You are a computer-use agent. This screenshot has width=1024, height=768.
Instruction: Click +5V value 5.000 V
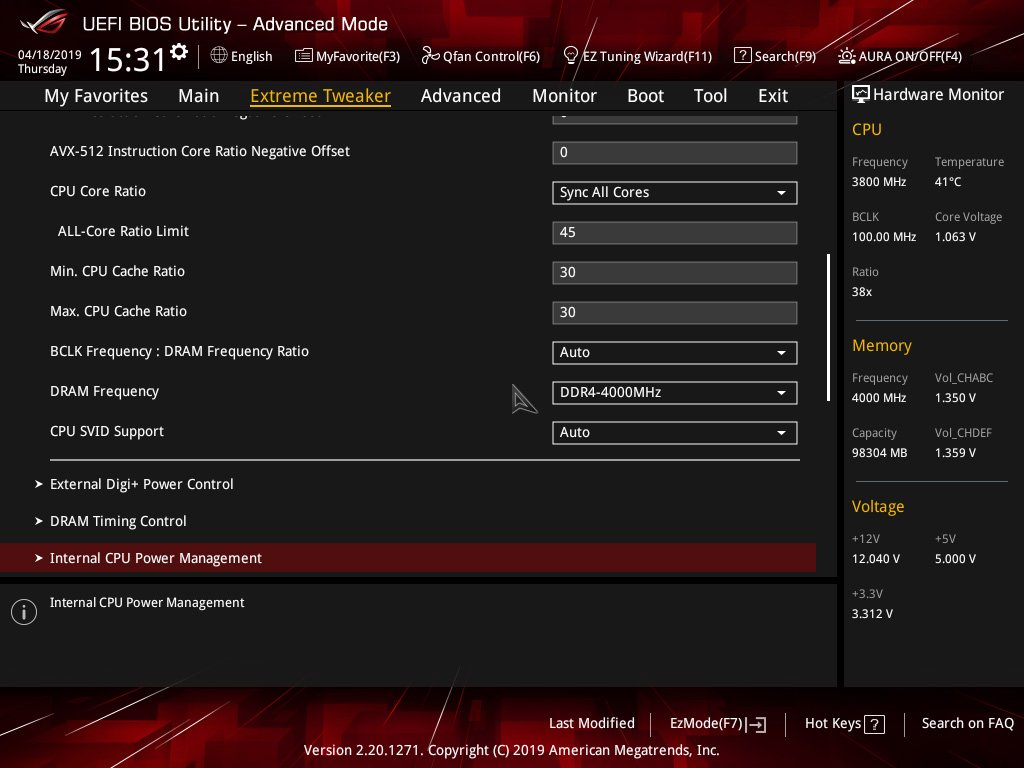point(955,558)
